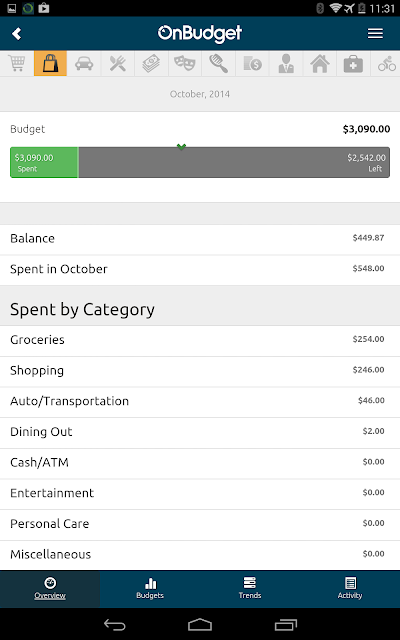Select the hairbrush personal care icon
This screenshot has width=400, height=640.
[x=218, y=64]
